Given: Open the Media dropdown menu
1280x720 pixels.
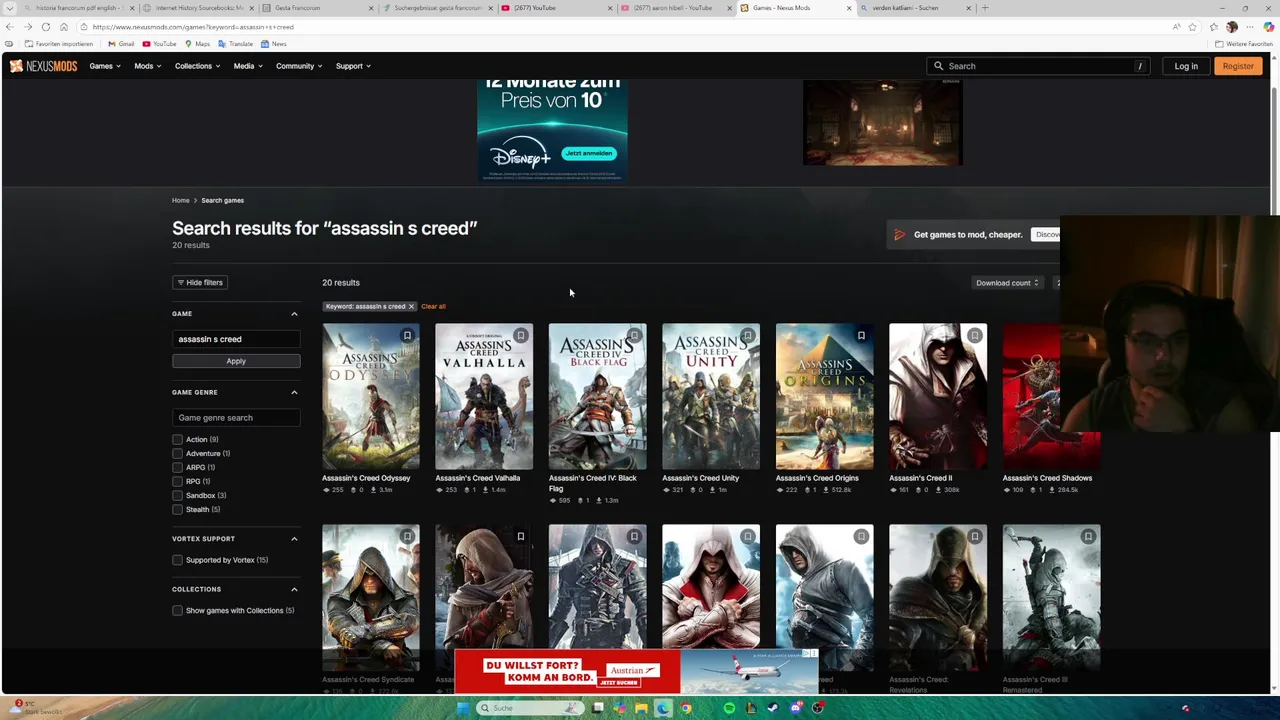Looking at the screenshot, I should click(x=248, y=66).
